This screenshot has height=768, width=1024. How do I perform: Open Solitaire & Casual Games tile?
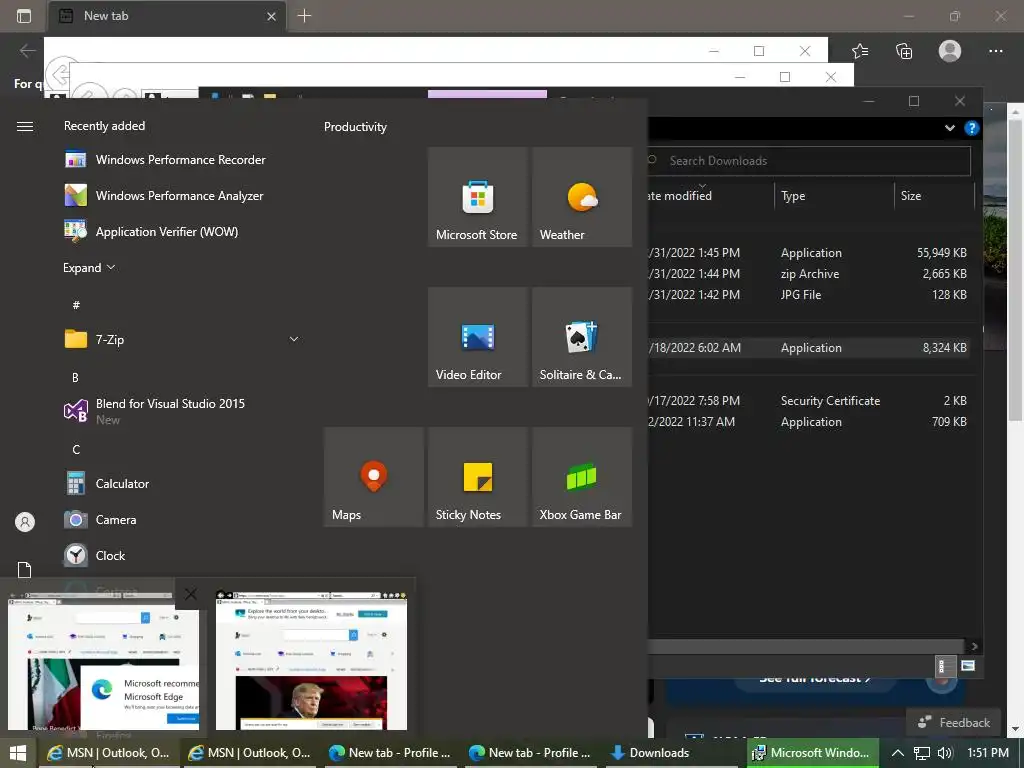582,337
